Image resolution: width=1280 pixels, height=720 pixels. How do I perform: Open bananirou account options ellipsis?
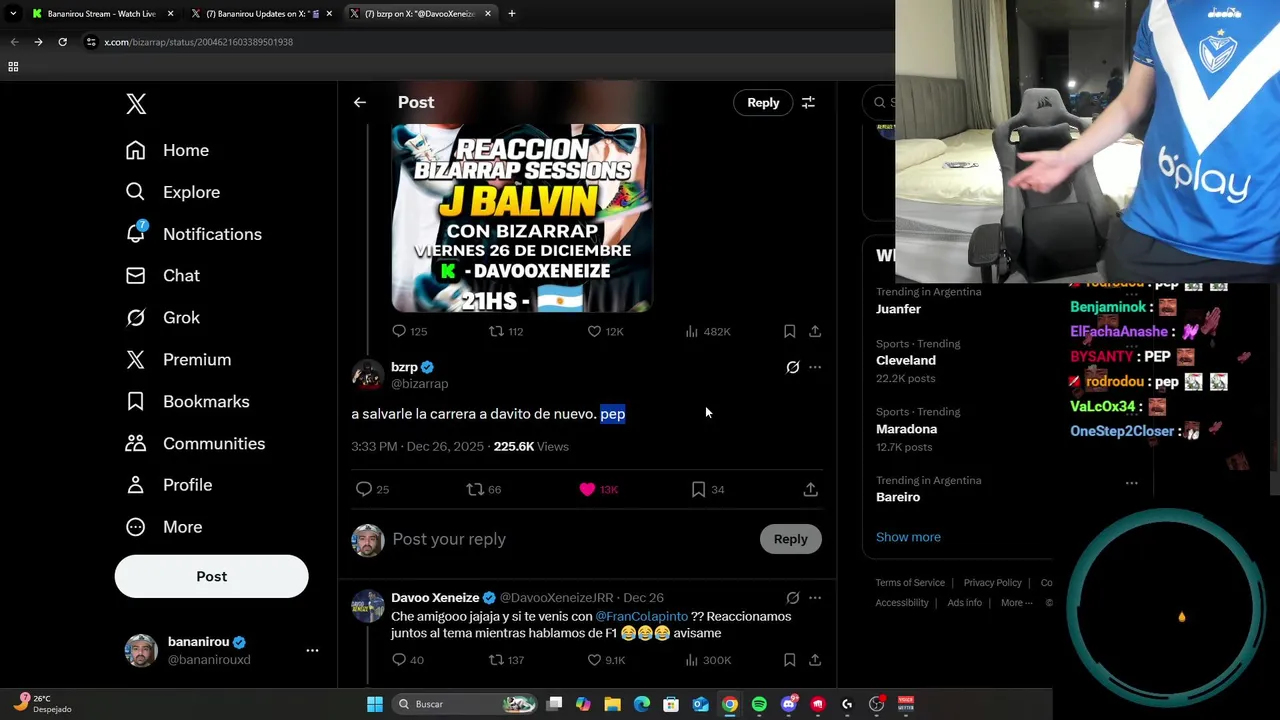pyautogui.click(x=312, y=650)
